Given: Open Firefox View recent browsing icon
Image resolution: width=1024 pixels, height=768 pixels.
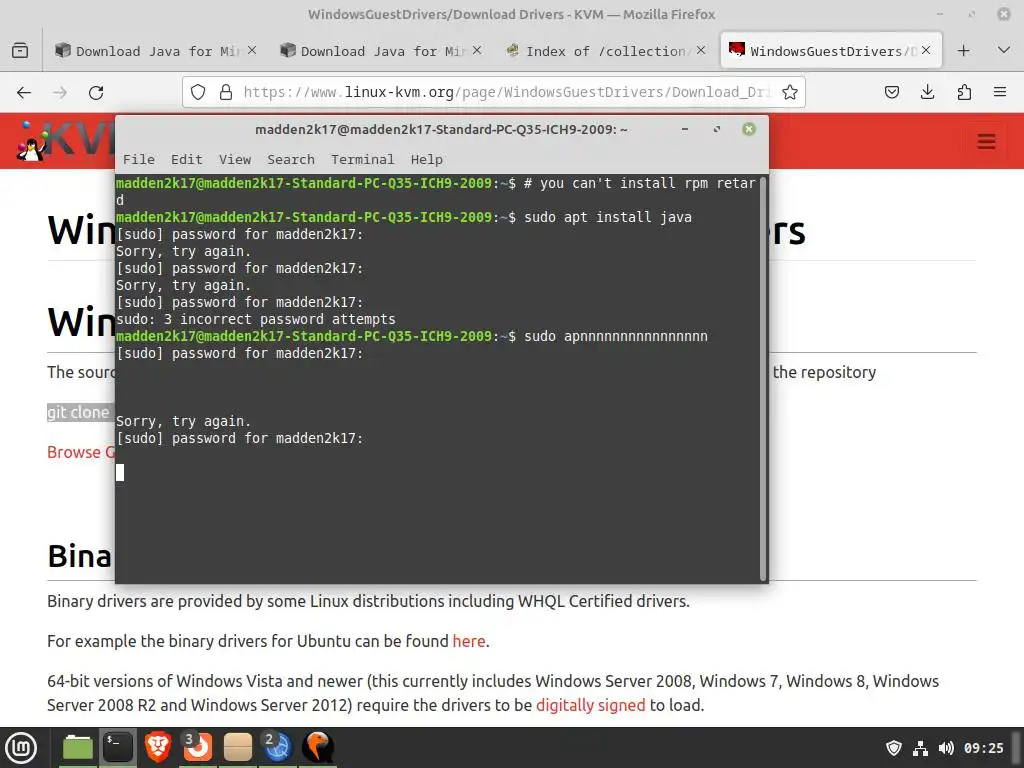Looking at the screenshot, I should tap(20, 50).
